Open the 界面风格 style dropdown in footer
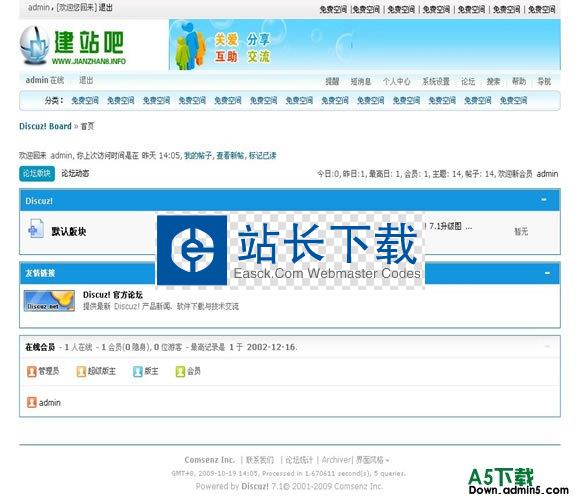Viewport: 580px width, 500px height. click(372, 460)
